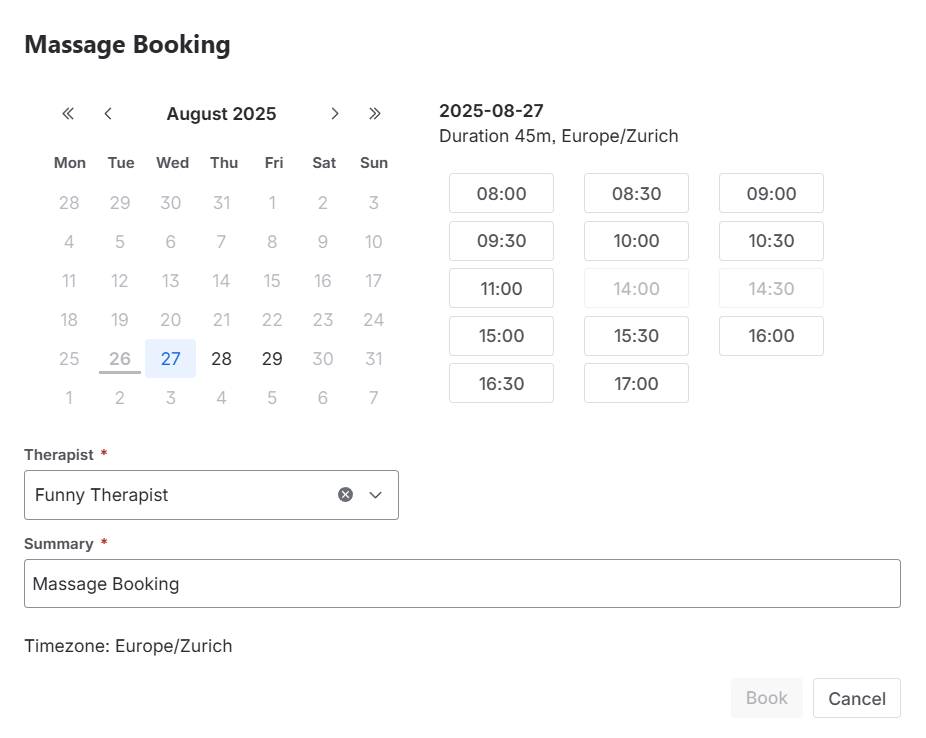Click the Summary text field
This screenshot has width=926, height=738.
coord(462,584)
